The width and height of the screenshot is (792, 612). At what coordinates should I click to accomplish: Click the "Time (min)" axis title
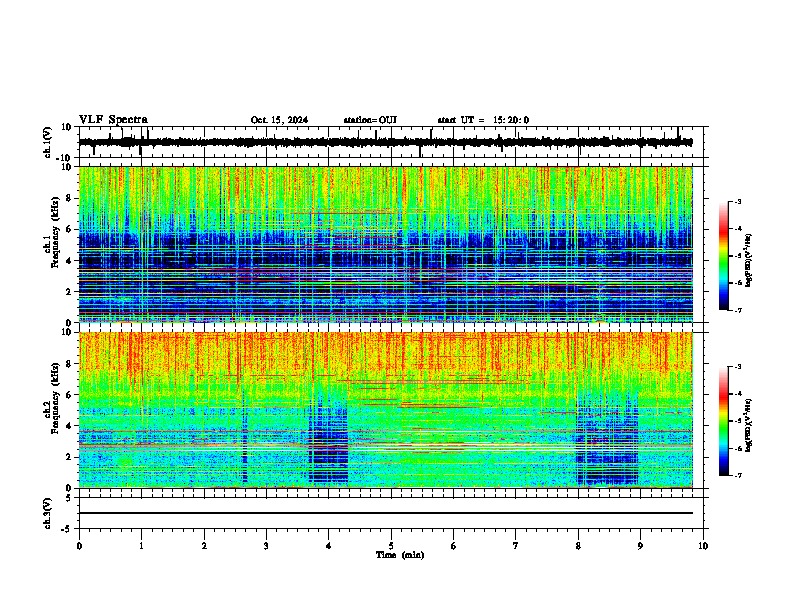[x=400, y=555]
